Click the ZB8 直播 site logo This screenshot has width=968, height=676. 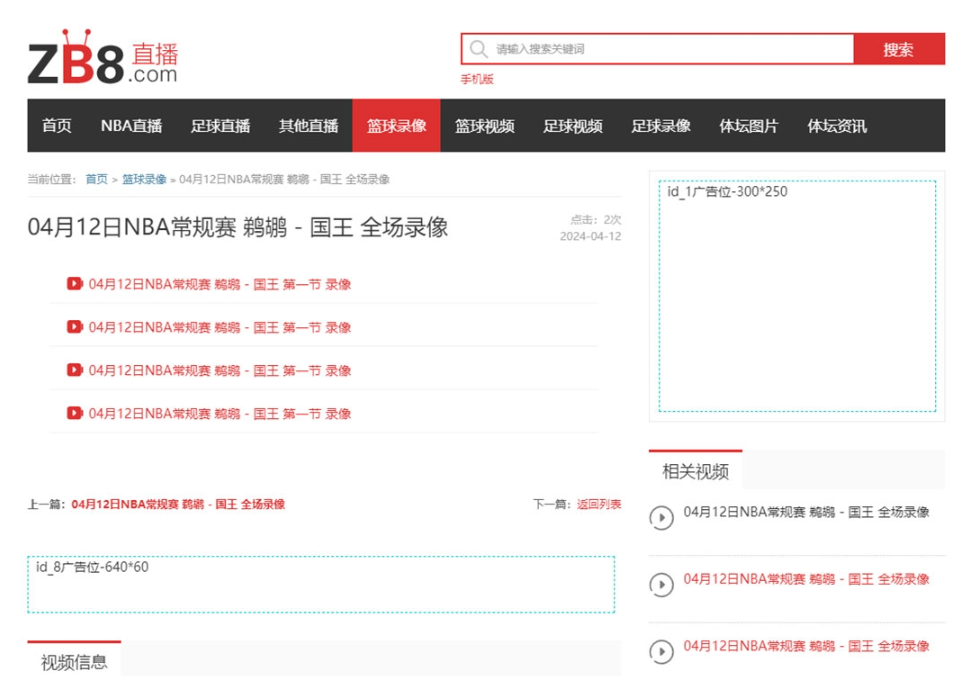coord(102,60)
